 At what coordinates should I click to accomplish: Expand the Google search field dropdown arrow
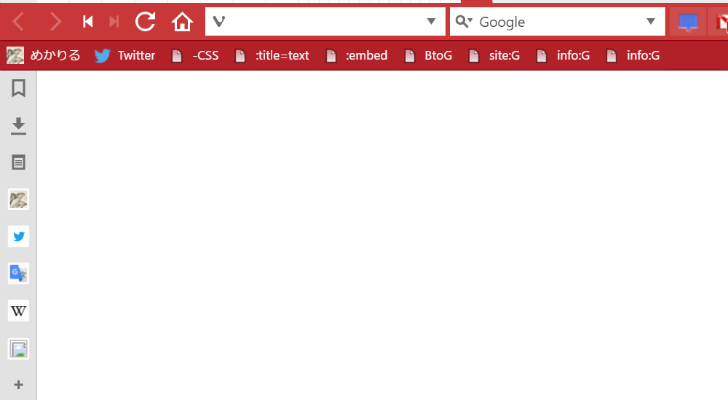click(x=651, y=21)
